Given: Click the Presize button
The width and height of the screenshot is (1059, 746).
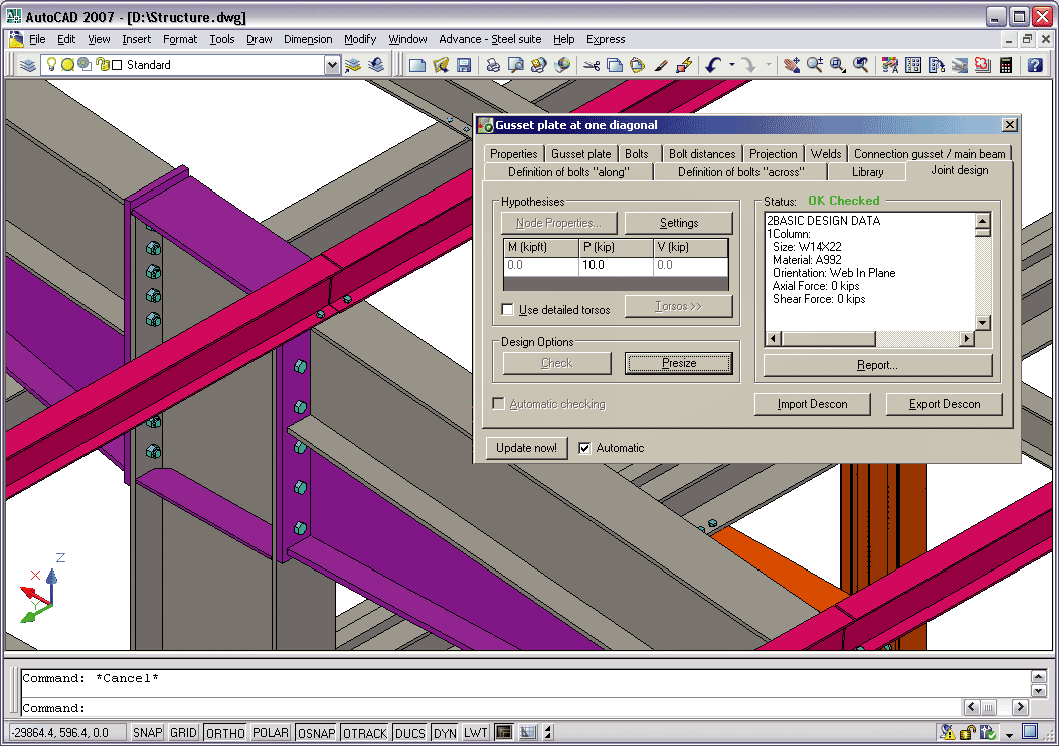Looking at the screenshot, I should tap(678, 363).
